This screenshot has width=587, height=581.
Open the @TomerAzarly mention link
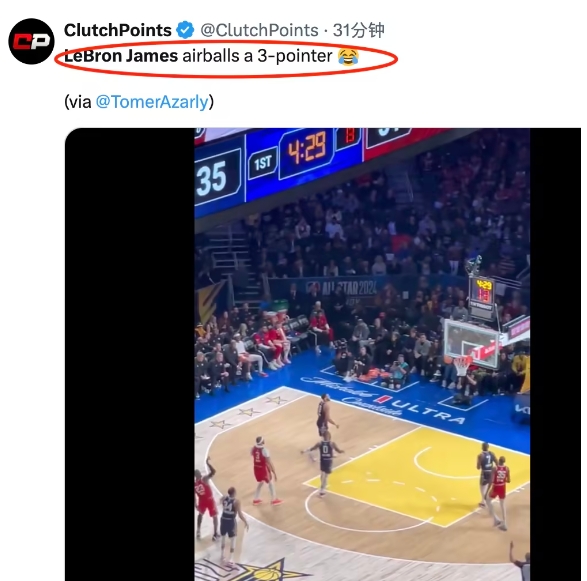point(152,102)
